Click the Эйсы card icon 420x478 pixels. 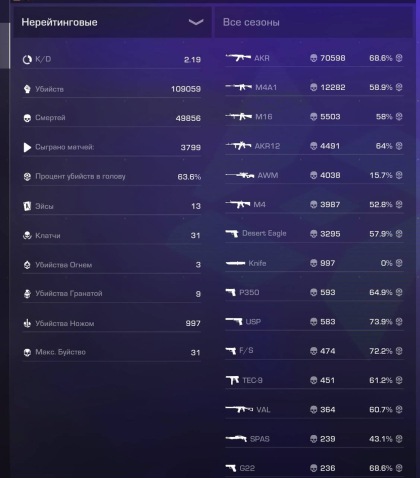tap(27, 206)
